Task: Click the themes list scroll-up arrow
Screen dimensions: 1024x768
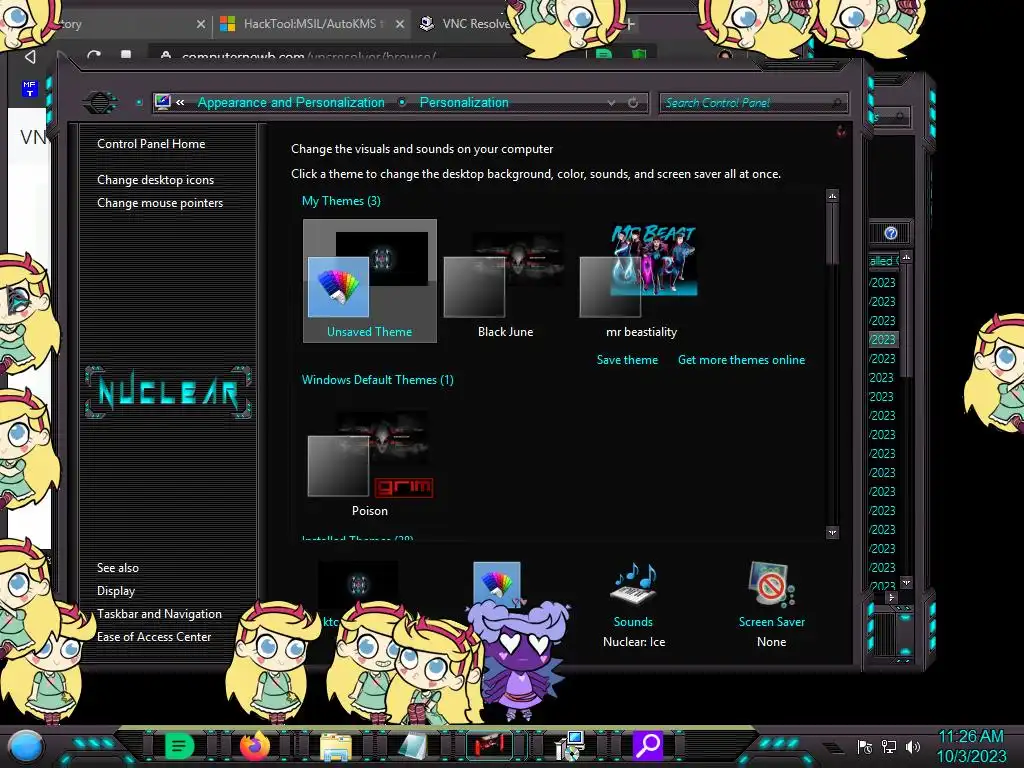Action: tap(832, 196)
